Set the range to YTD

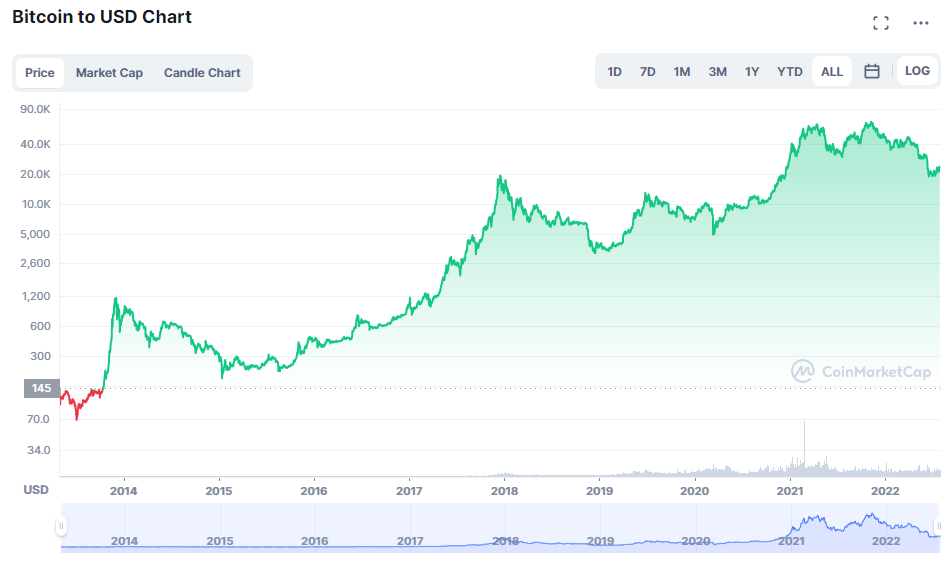point(790,72)
